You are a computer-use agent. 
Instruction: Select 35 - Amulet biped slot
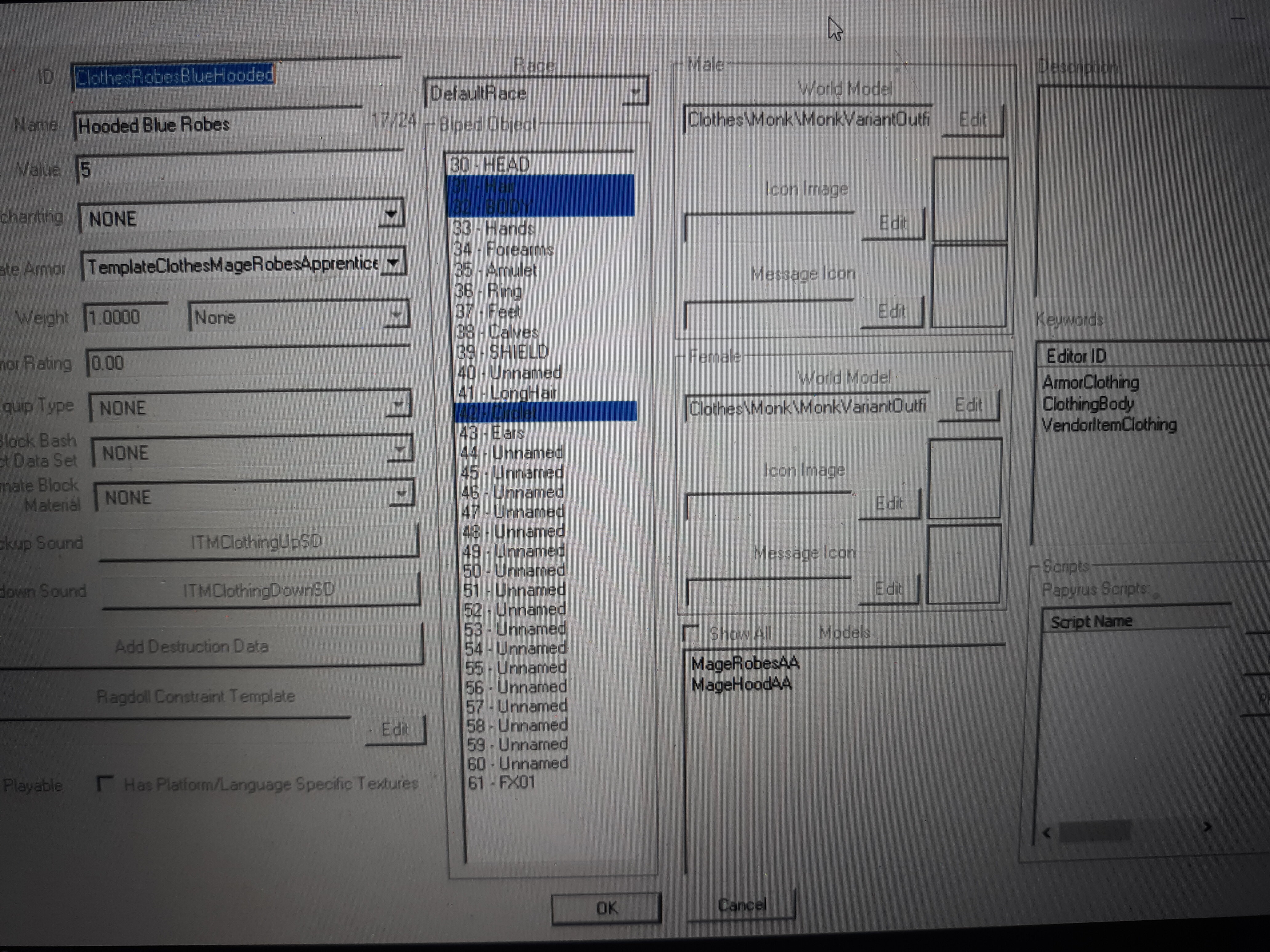543,270
